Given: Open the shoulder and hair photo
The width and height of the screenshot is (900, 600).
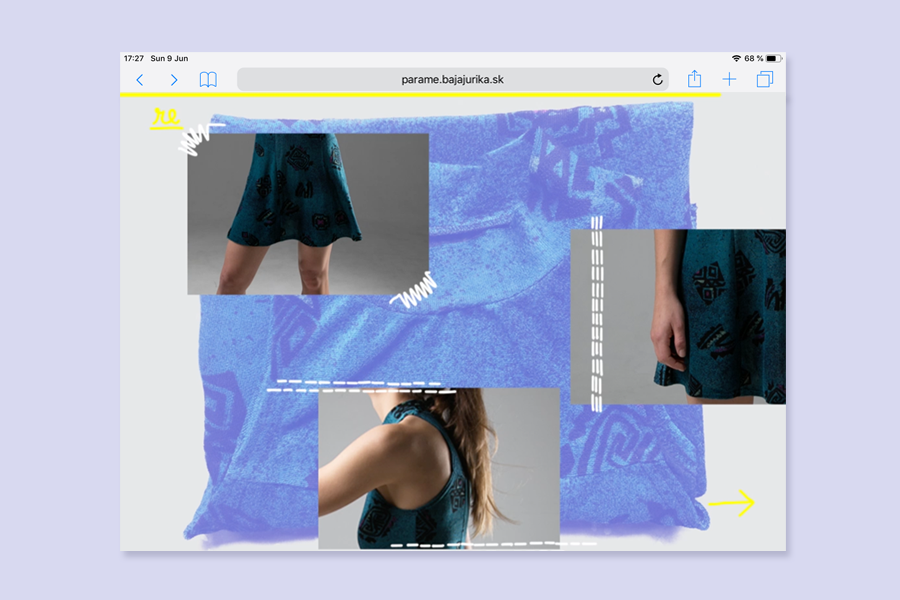Looking at the screenshot, I should pos(438,468).
